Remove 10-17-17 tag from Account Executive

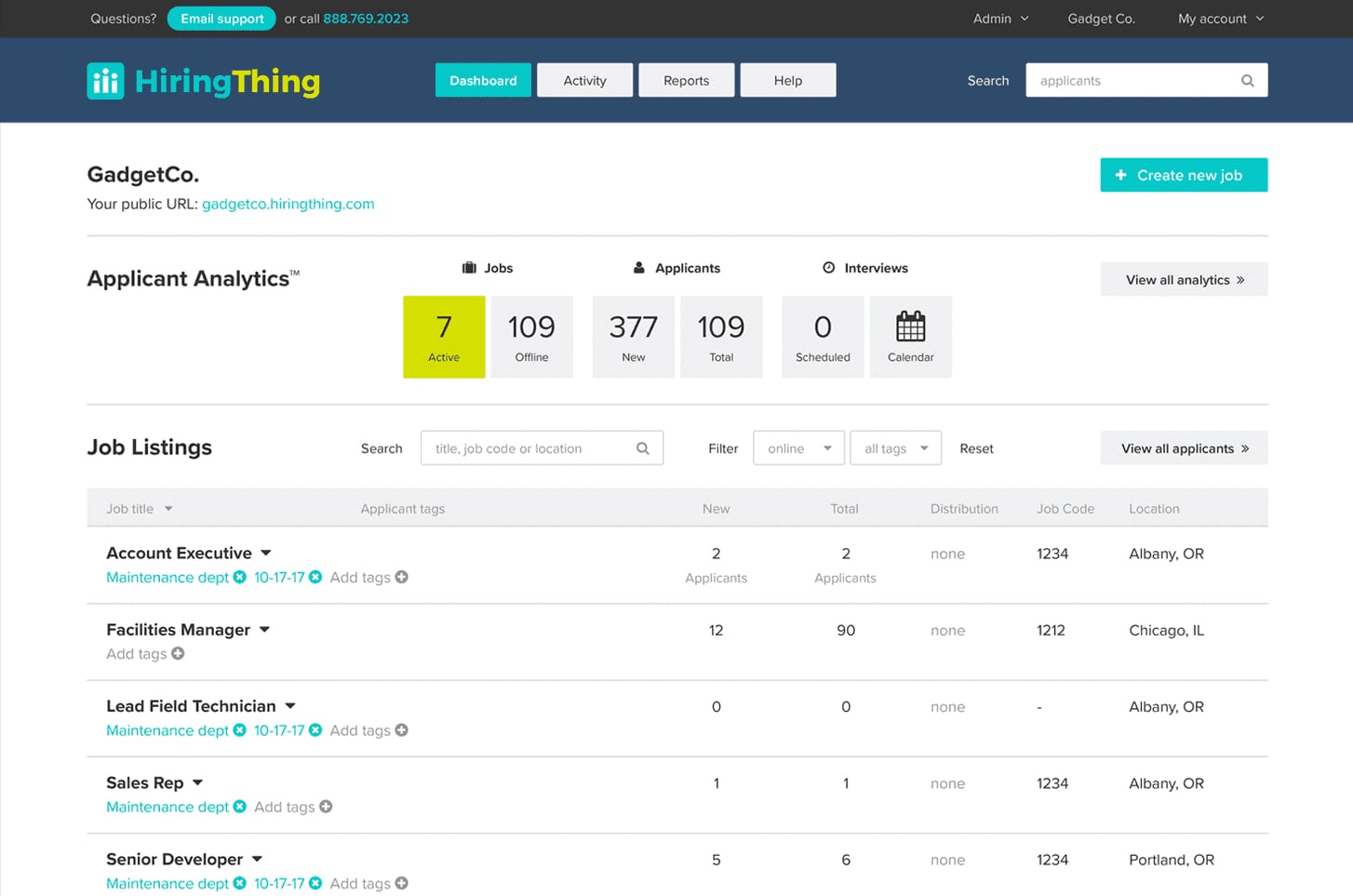[x=315, y=577]
